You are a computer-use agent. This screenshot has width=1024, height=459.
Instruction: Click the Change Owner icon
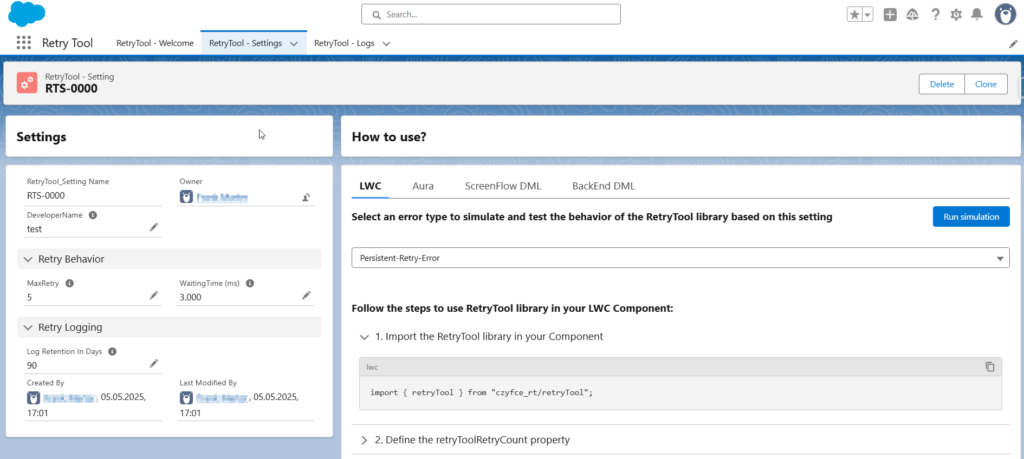(x=306, y=197)
